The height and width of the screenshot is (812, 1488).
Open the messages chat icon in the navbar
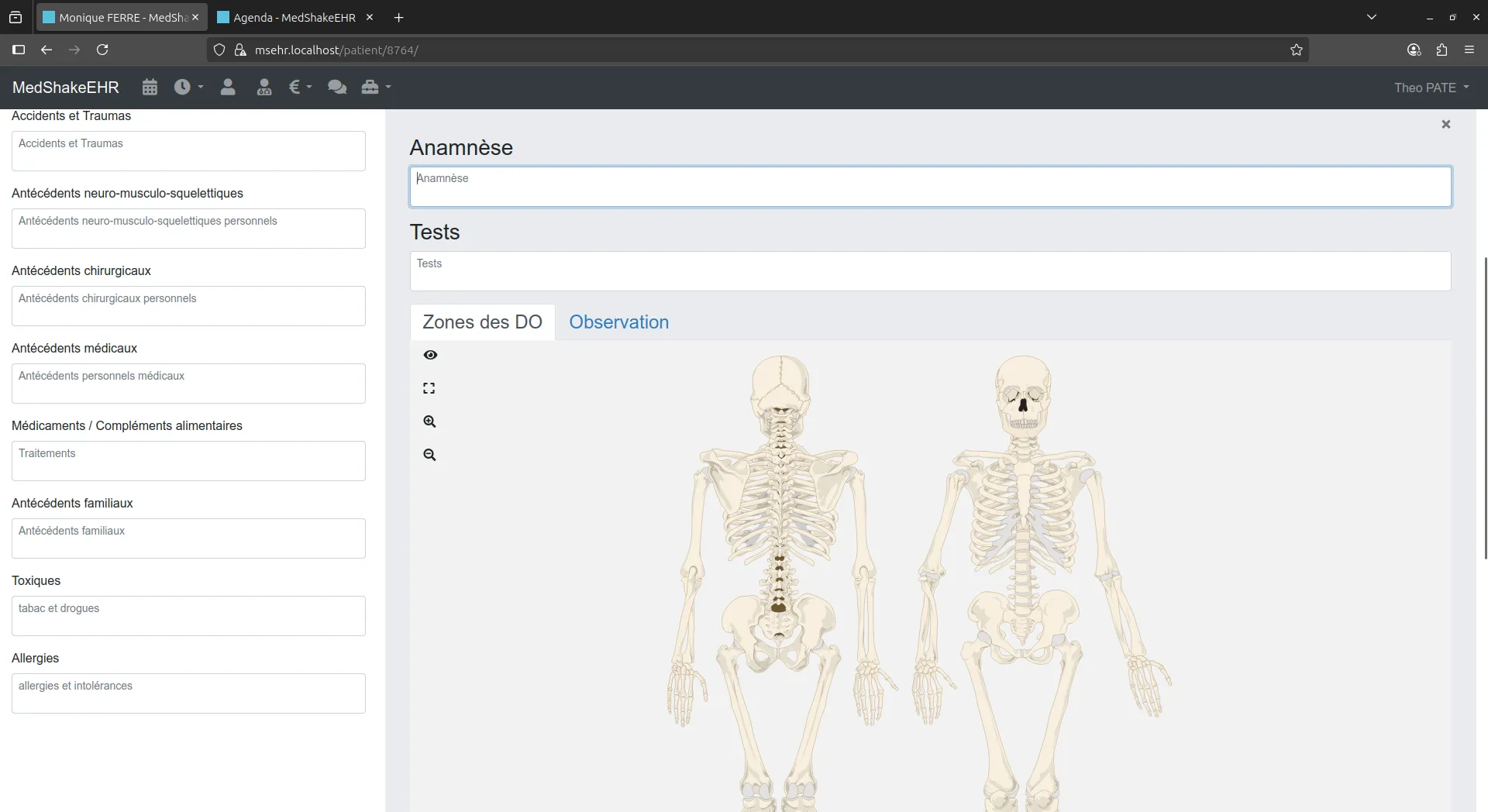click(336, 87)
